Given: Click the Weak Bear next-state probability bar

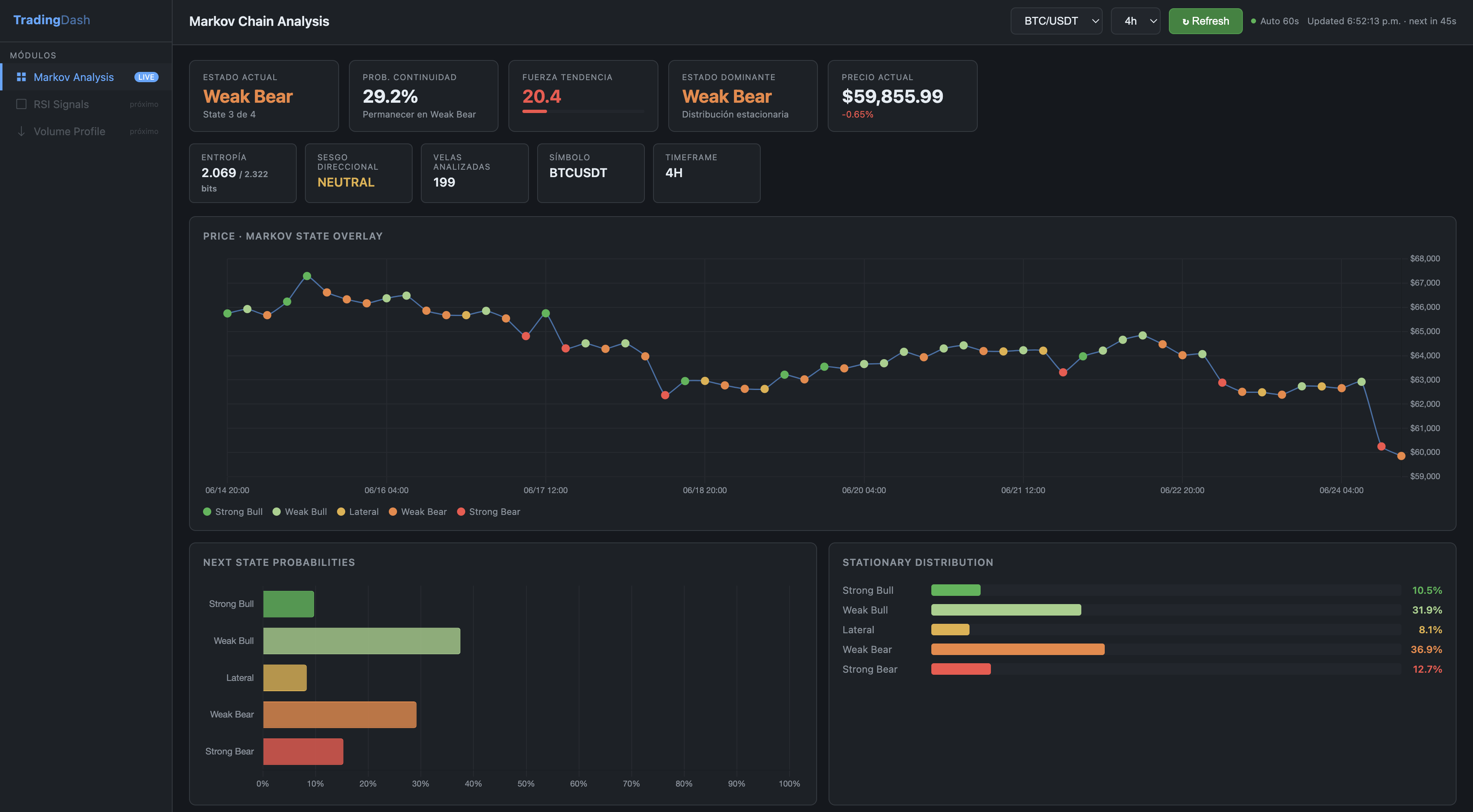Looking at the screenshot, I should coord(339,715).
